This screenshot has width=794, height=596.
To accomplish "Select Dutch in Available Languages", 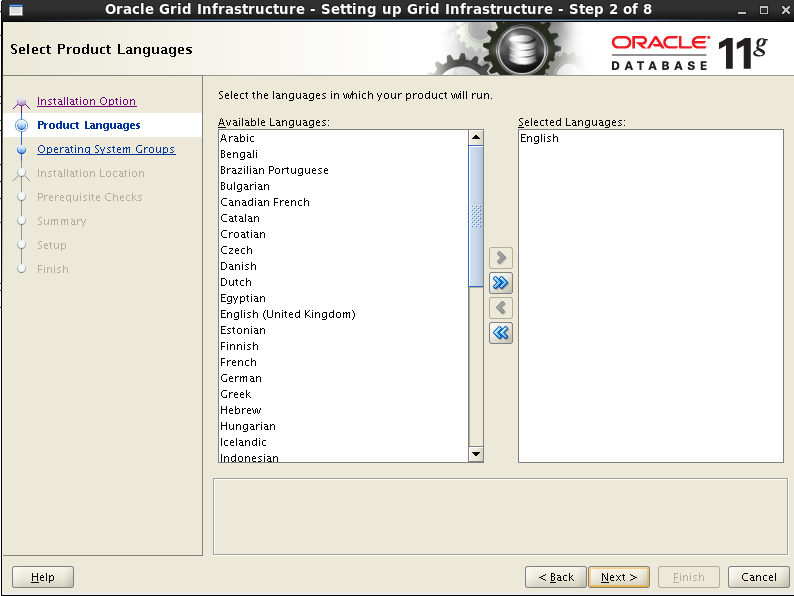I will coord(344,282).
